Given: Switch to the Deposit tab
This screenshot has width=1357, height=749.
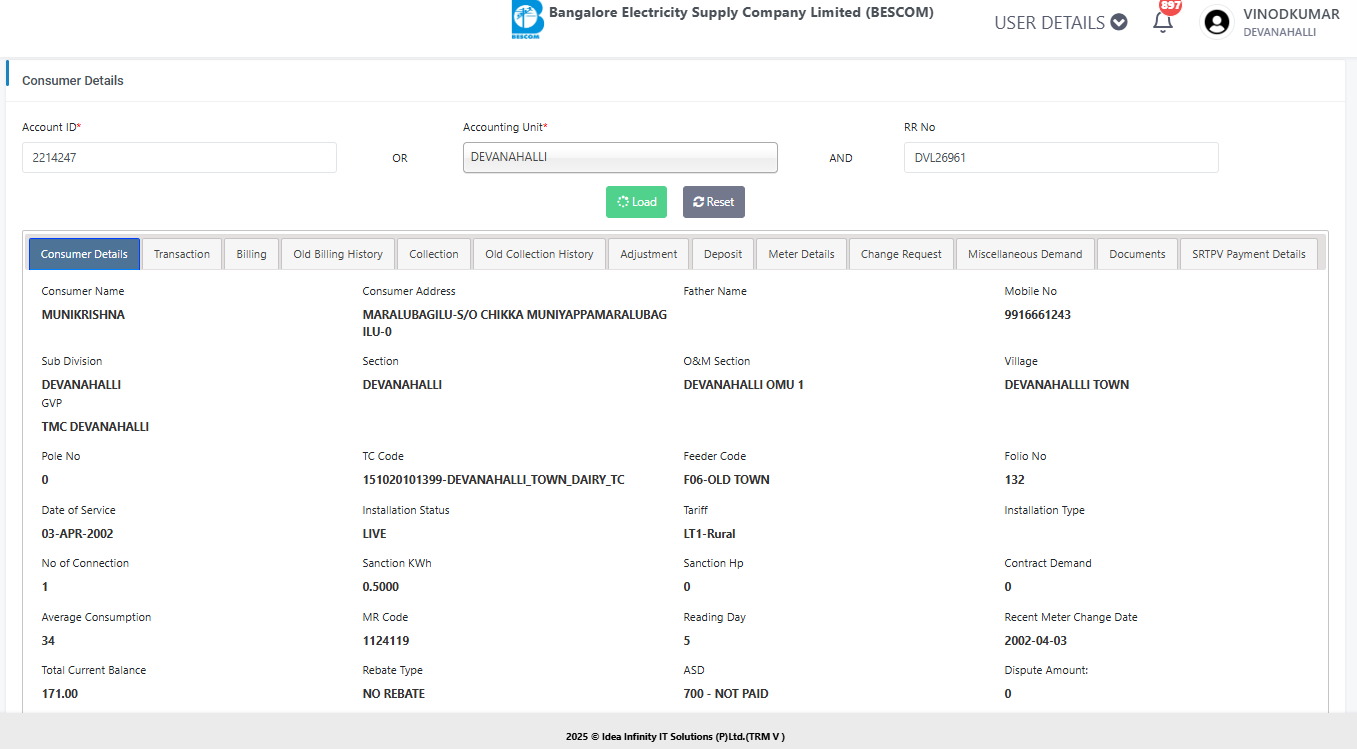Looking at the screenshot, I should [x=723, y=254].
